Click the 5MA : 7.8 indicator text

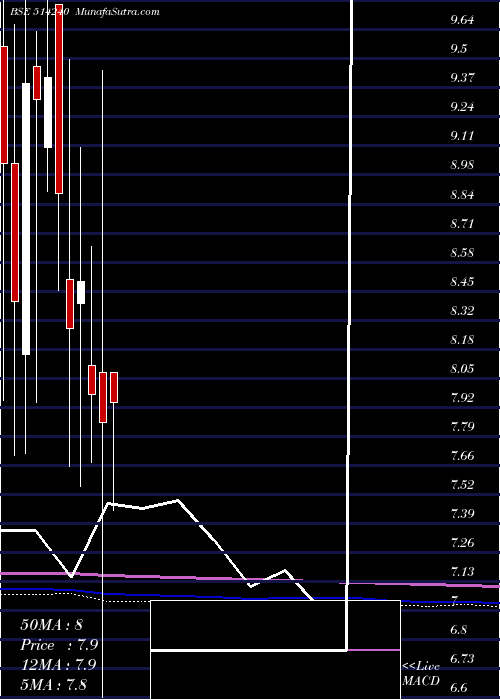54,685
